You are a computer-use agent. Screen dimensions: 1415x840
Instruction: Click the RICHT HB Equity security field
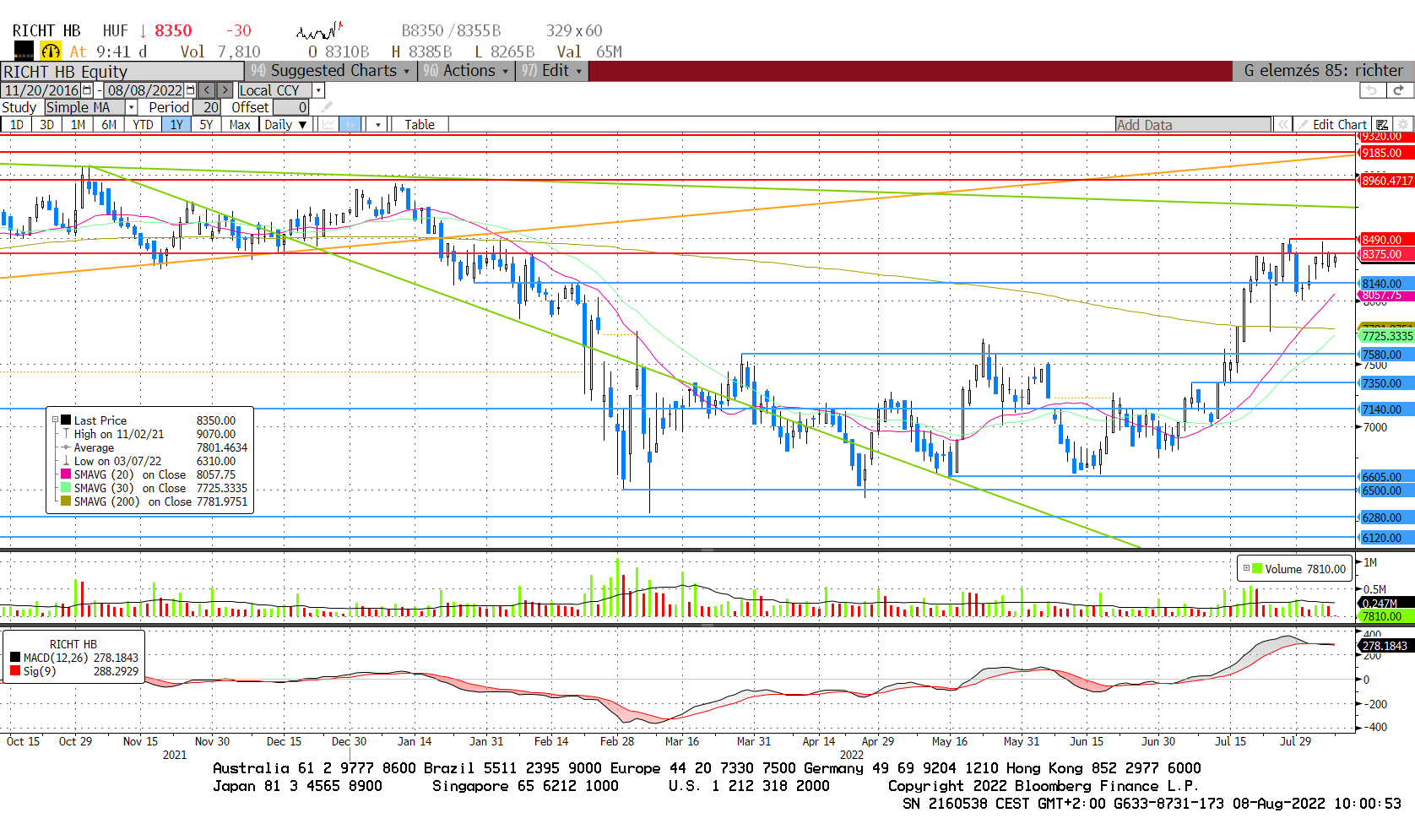tap(122, 72)
